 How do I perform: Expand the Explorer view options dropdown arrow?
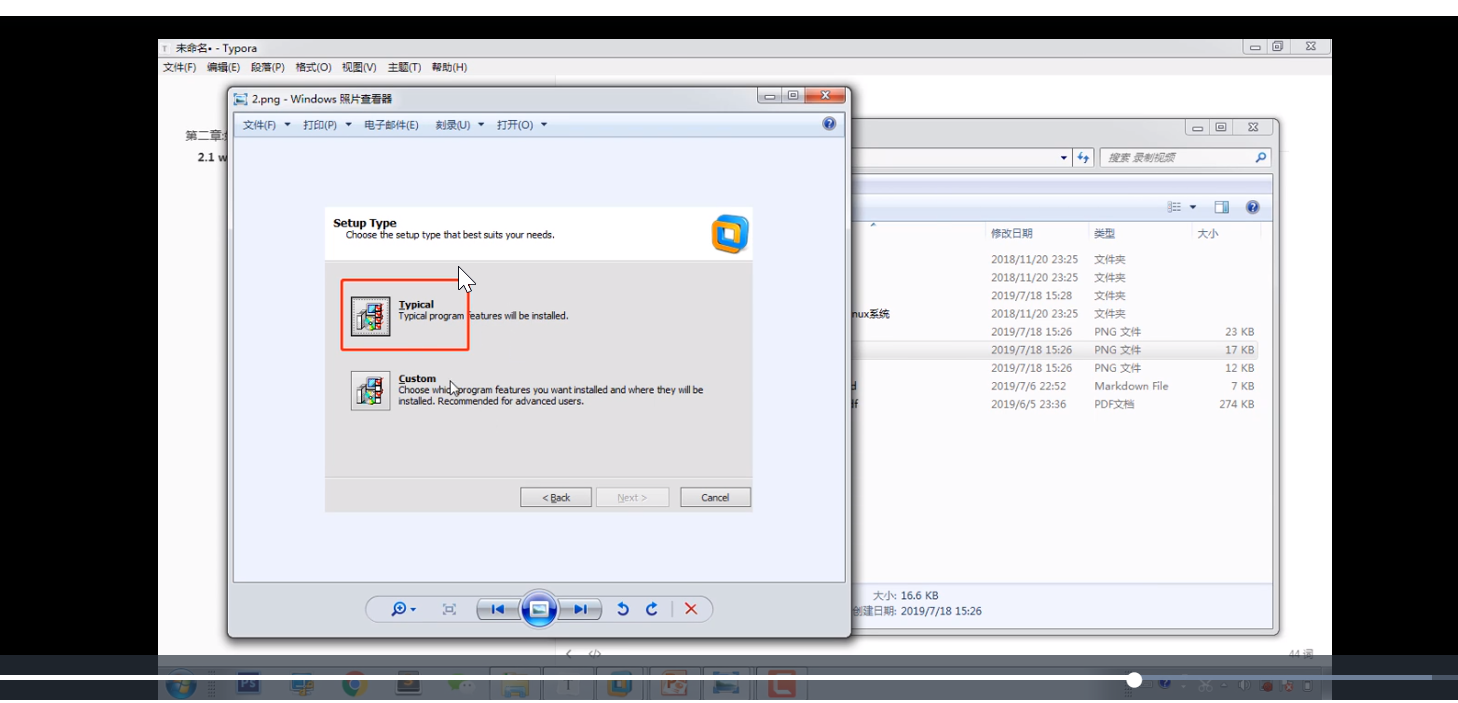click(1193, 207)
